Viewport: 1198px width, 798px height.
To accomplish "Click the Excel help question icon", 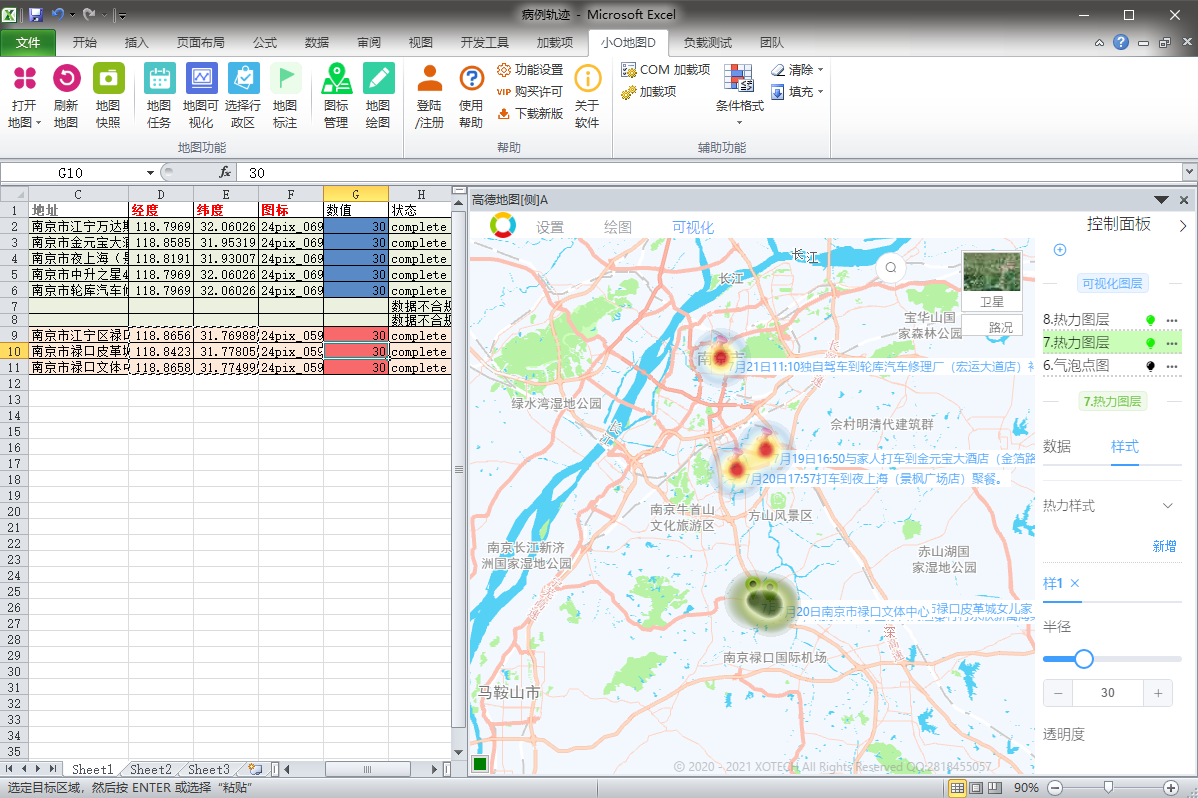I will [x=1121, y=42].
